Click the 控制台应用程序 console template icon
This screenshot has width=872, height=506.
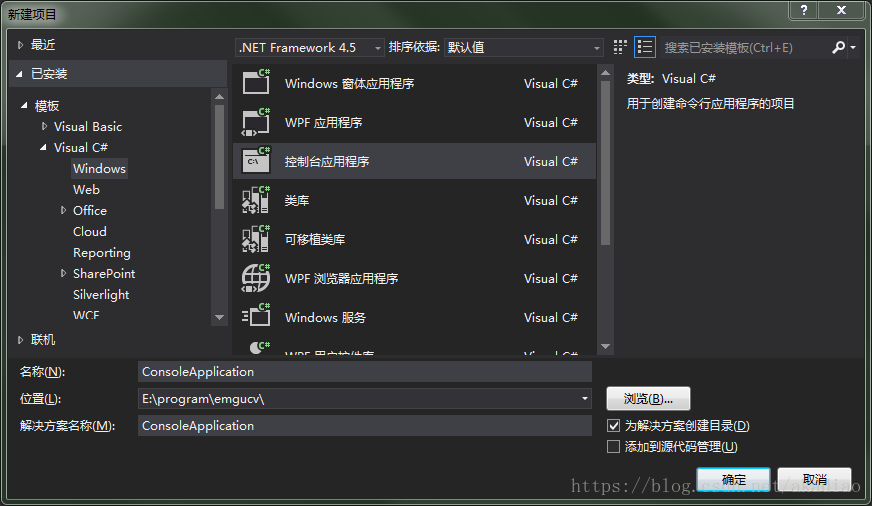[256, 161]
